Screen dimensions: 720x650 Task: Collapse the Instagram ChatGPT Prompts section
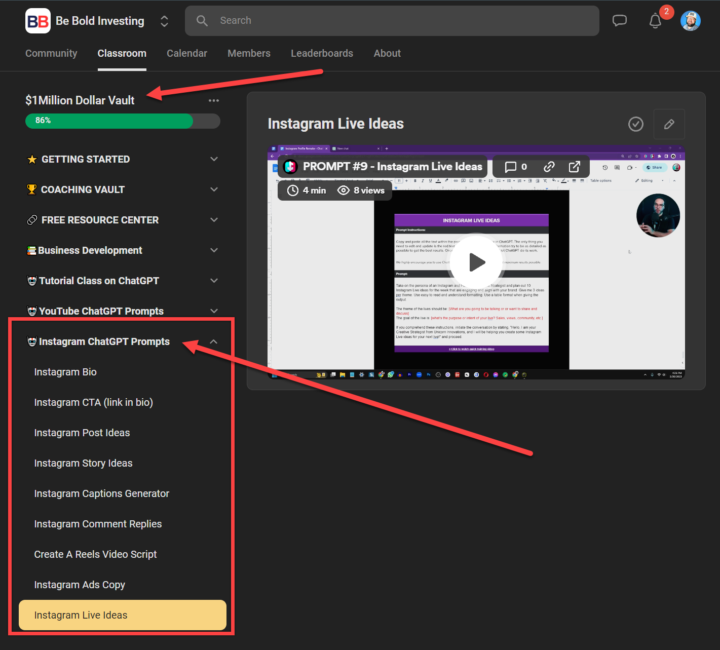coord(213,342)
